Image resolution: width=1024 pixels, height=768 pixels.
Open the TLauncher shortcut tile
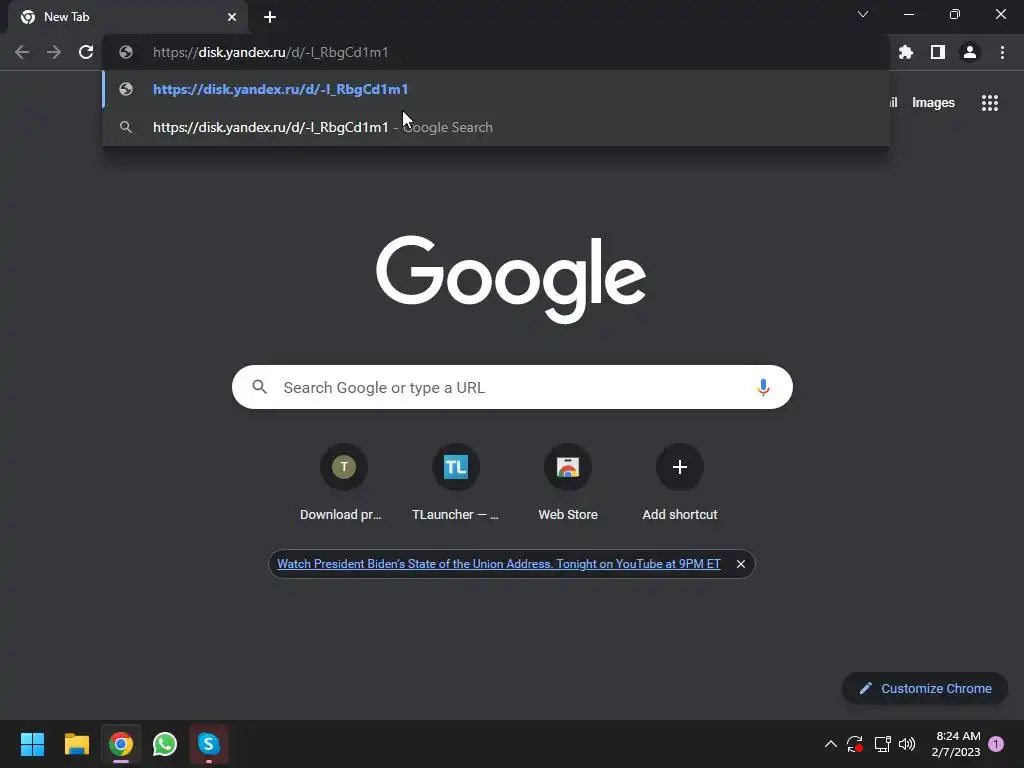point(455,483)
